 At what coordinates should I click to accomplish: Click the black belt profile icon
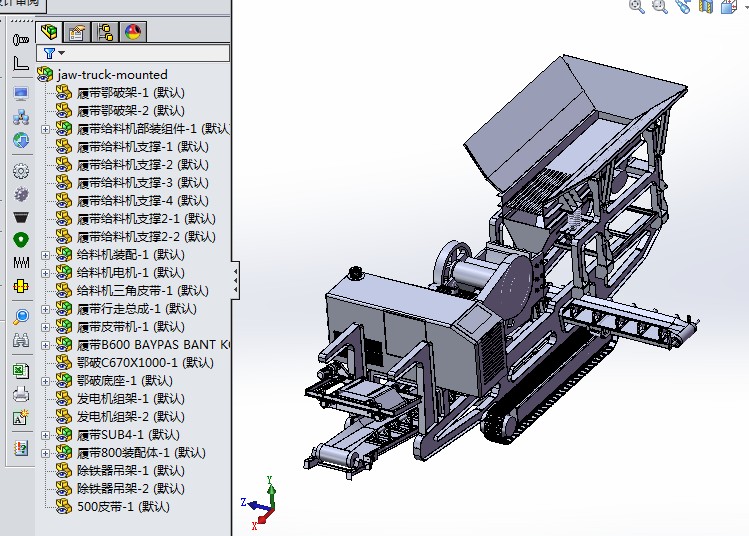pos(21,218)
